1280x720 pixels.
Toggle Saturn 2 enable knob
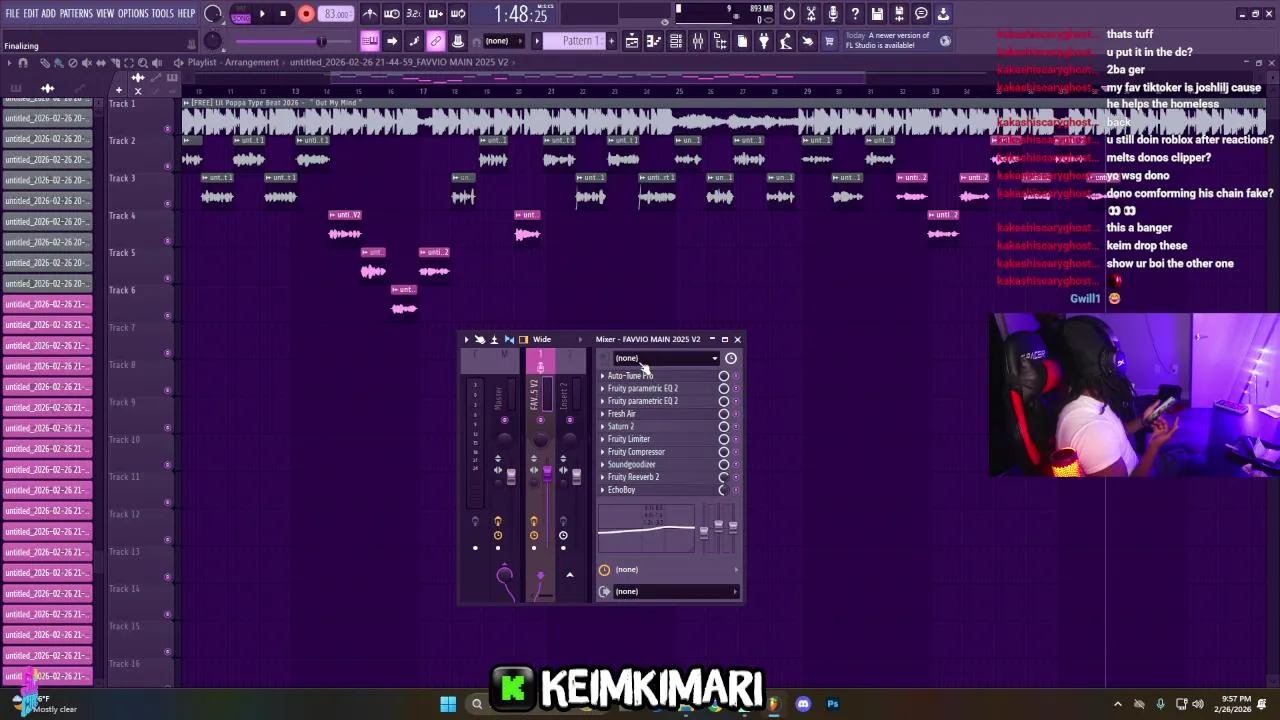tap(724, 427)
